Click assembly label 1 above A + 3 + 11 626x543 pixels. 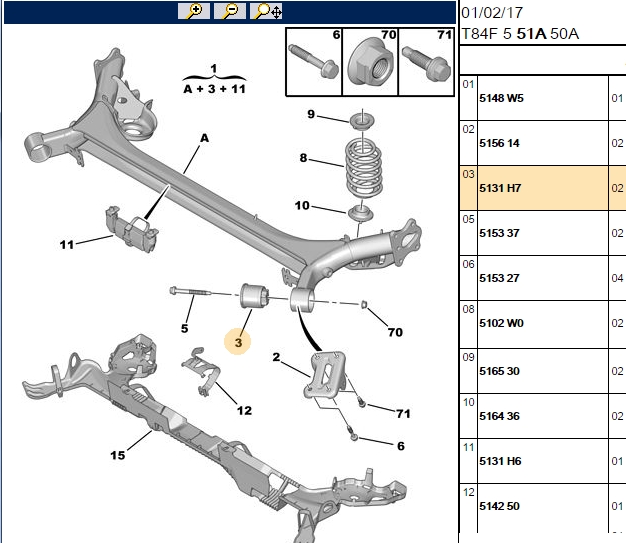coord(214,68)
